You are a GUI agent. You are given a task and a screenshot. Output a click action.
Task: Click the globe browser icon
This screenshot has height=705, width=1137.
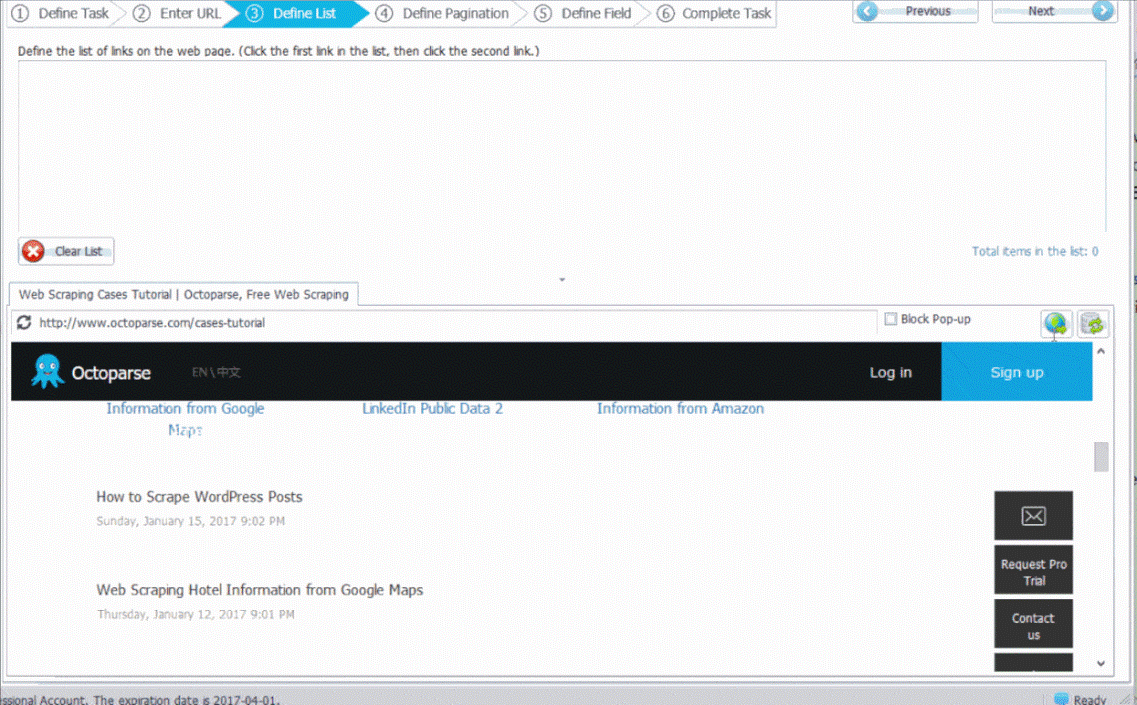click(x=1056, y=323)
